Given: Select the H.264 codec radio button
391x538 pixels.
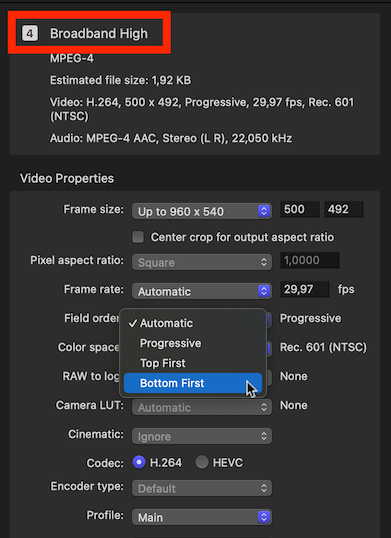Looking at the screenshot, I should tap(139, 463).
